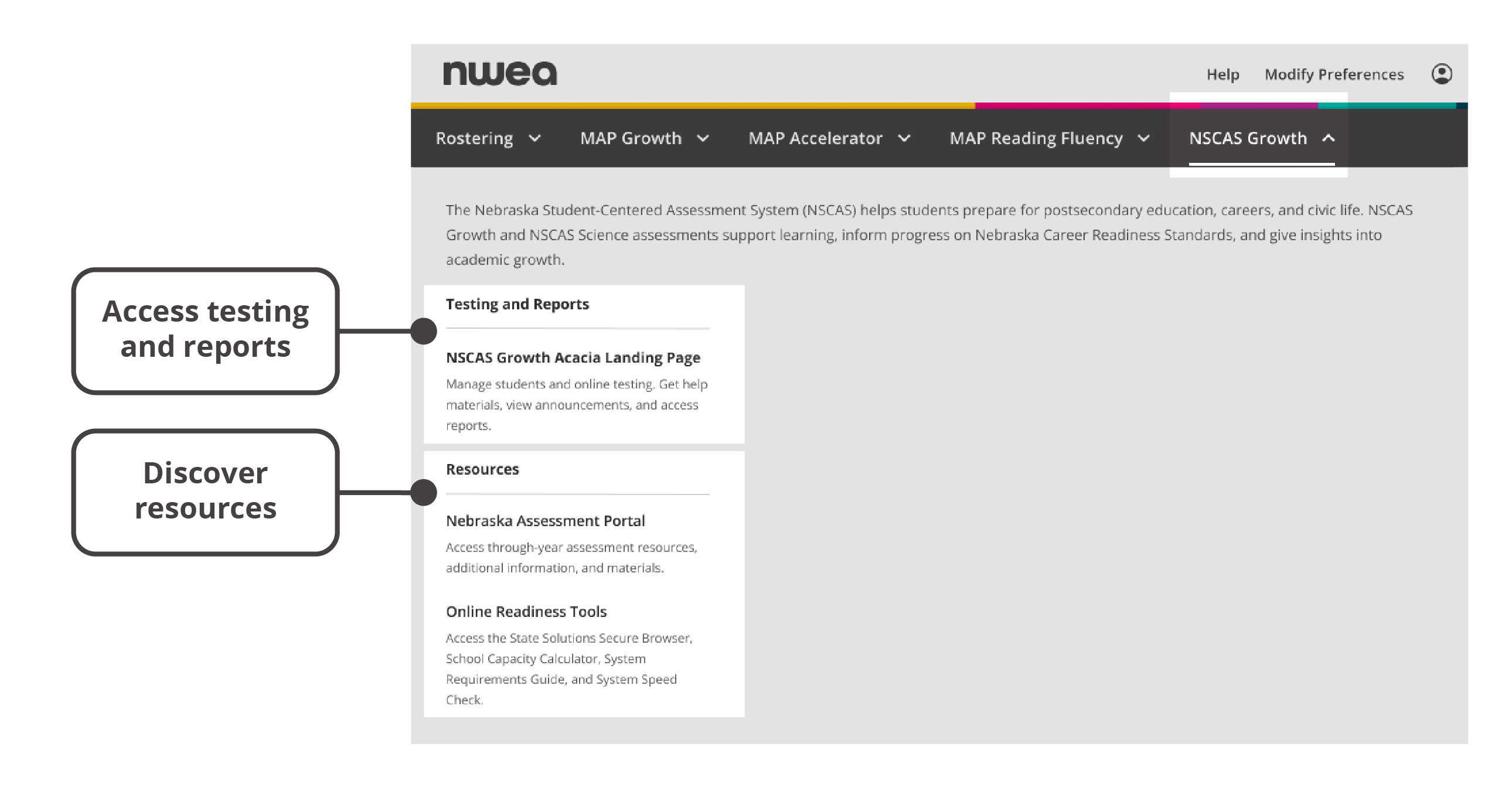Visit the Nebraska Assessment Portal
This screenshot has height=788, width=1512.
click(x=545, y=520)
